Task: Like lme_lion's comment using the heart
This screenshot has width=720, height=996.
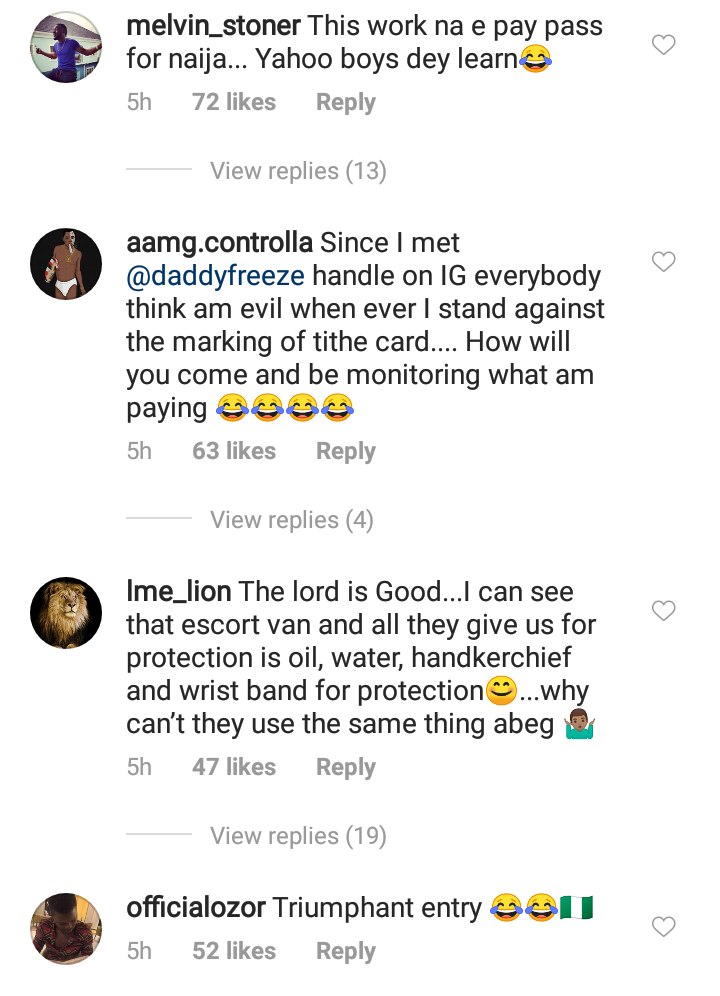Action: pos(663,611)
